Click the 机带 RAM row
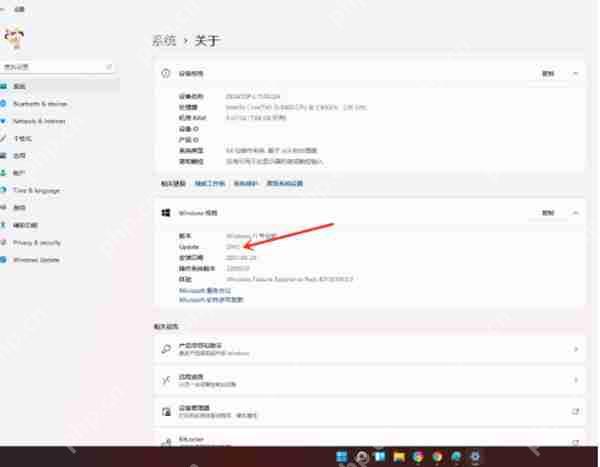This screenshot has width=600, height=467. coord(232,118)
